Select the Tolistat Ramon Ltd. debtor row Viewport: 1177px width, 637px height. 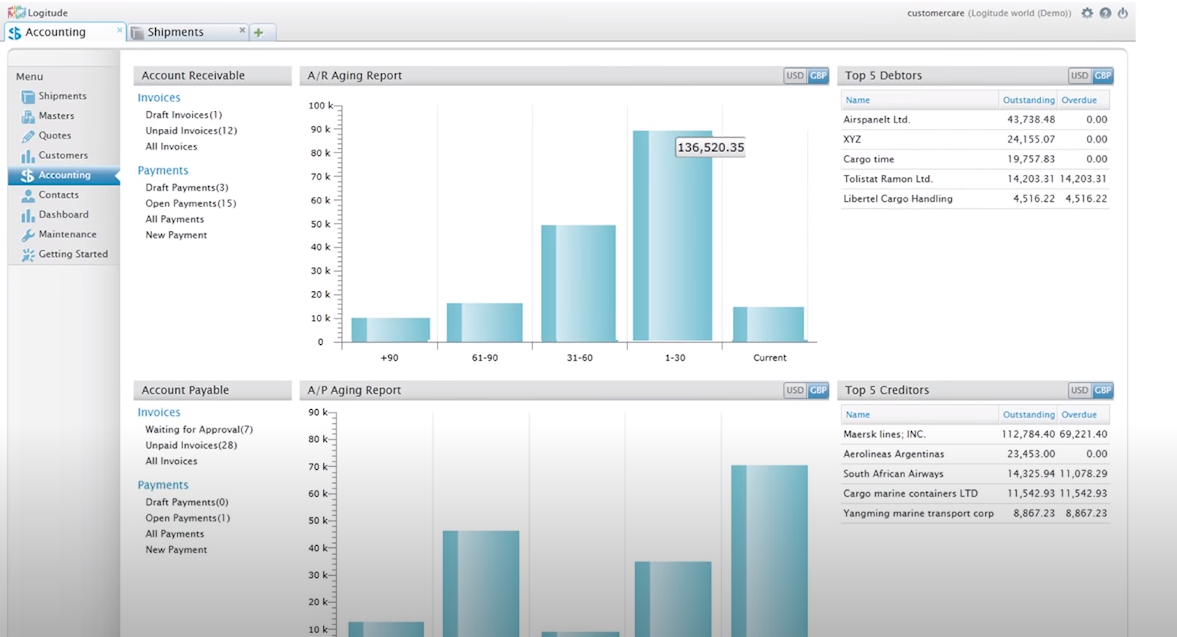975,179
